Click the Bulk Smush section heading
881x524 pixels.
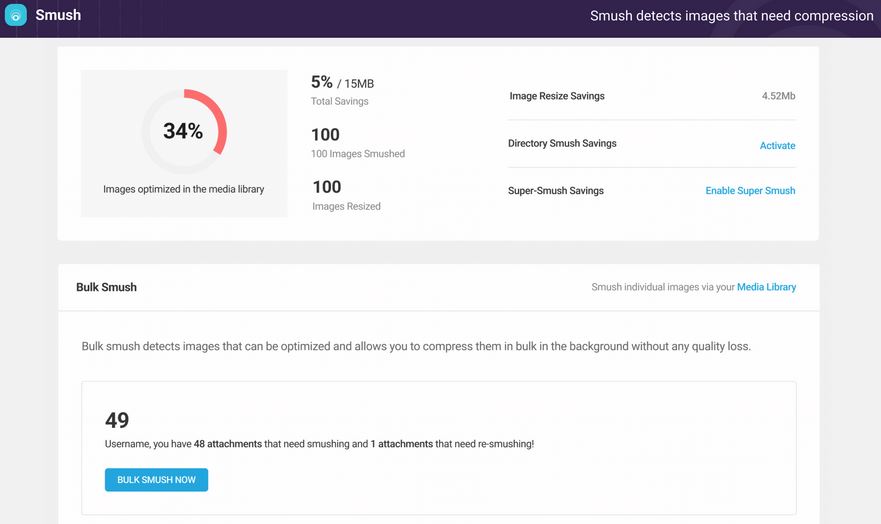click(x=106, y=287)
